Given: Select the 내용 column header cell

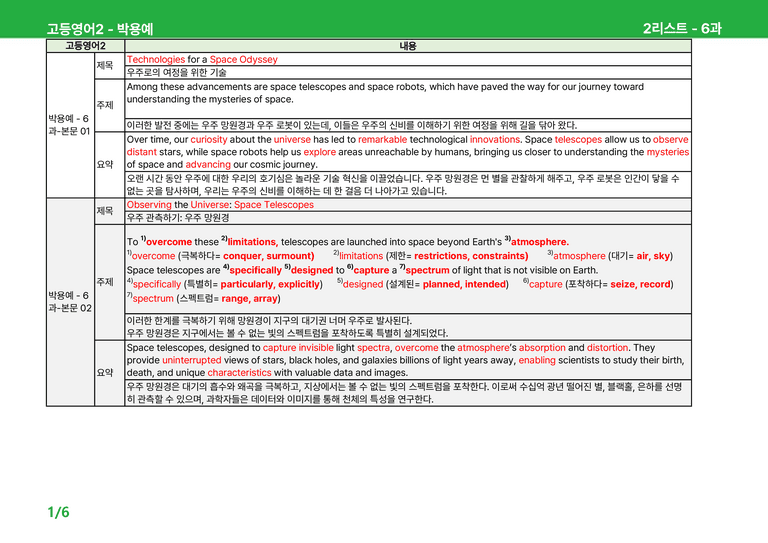Looking at the screenshot, I should point(408,46).
